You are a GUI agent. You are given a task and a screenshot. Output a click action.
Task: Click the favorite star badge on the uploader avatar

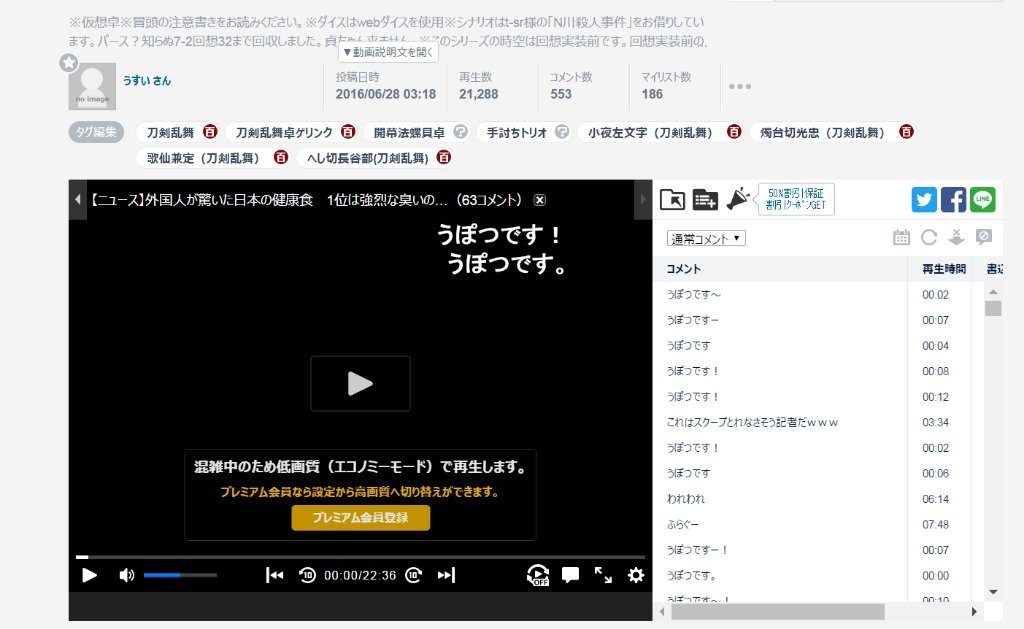pyautogui.click(x=69, y=63)
